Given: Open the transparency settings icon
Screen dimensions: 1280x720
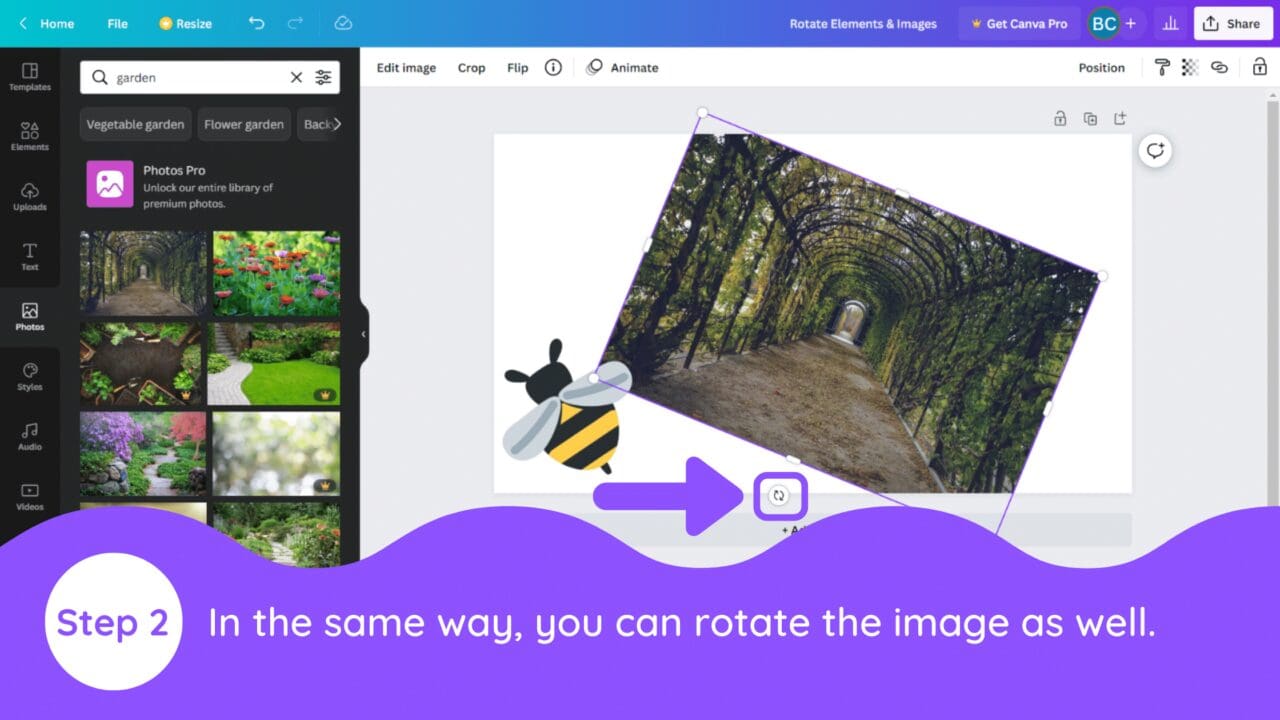Looking at the screenshot, I should coord(1189,67).
